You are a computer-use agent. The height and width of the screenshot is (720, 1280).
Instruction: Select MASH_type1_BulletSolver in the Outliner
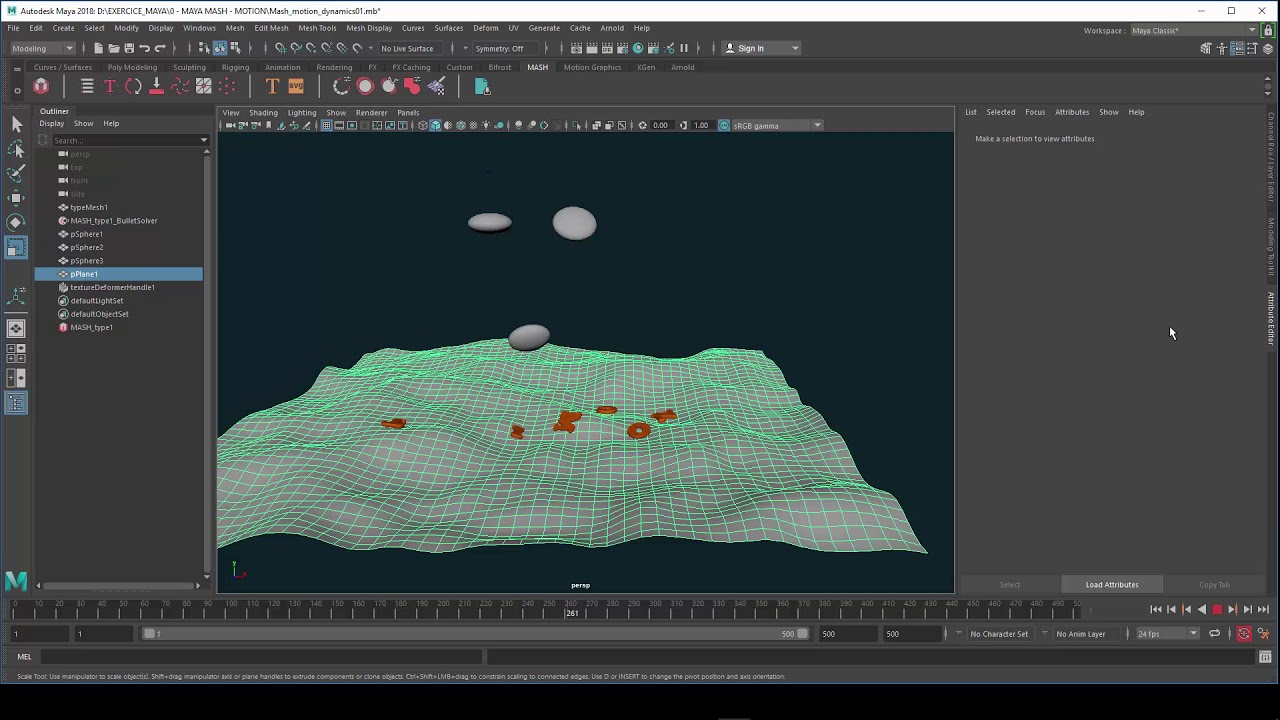(114, 221)
